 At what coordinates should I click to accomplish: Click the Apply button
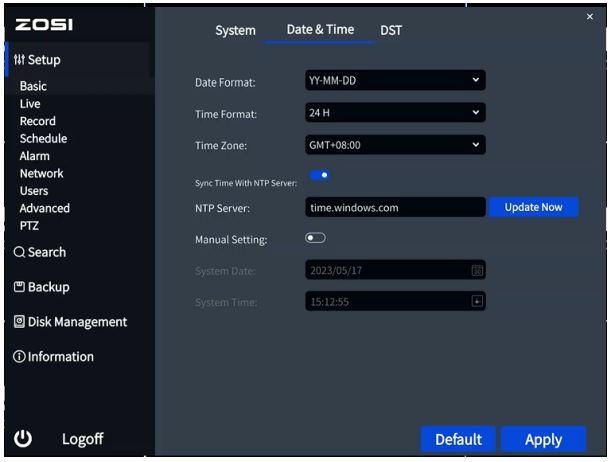543,439
